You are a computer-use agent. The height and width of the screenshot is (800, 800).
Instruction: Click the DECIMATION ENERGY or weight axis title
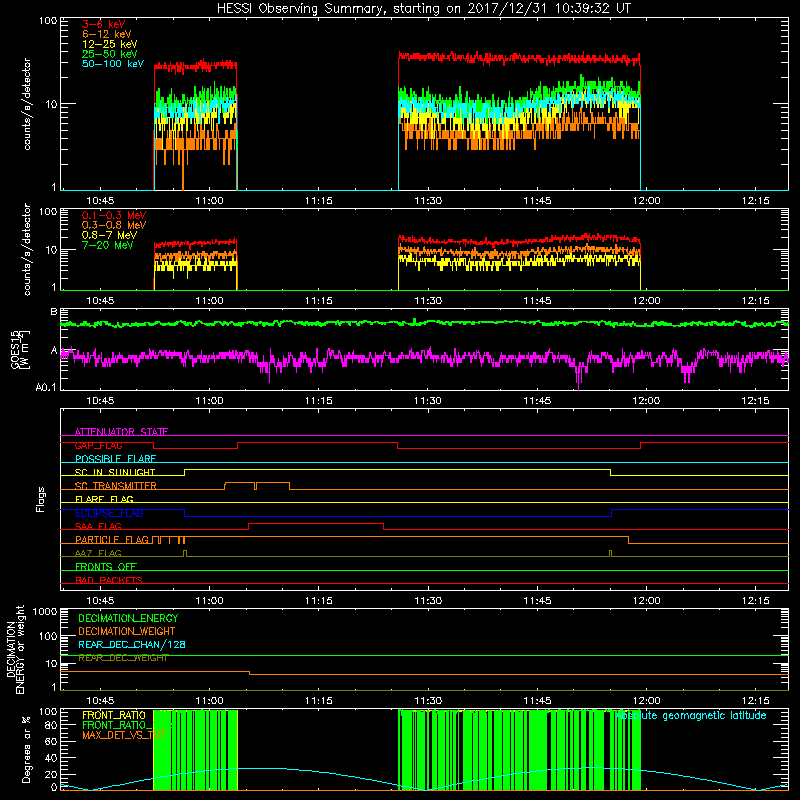(x=15, y=649)
